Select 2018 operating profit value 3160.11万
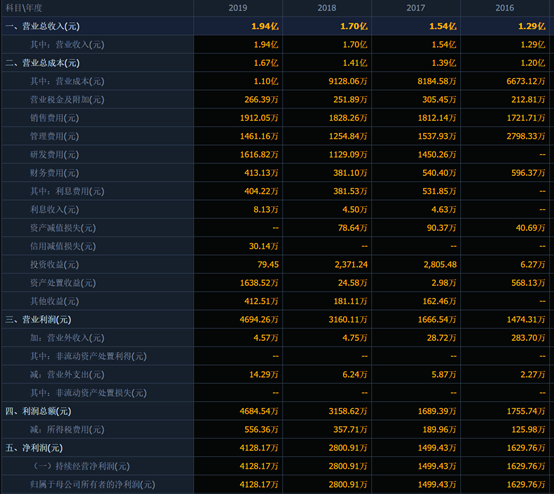The image size is (554, 494). (x=348, y=319)
